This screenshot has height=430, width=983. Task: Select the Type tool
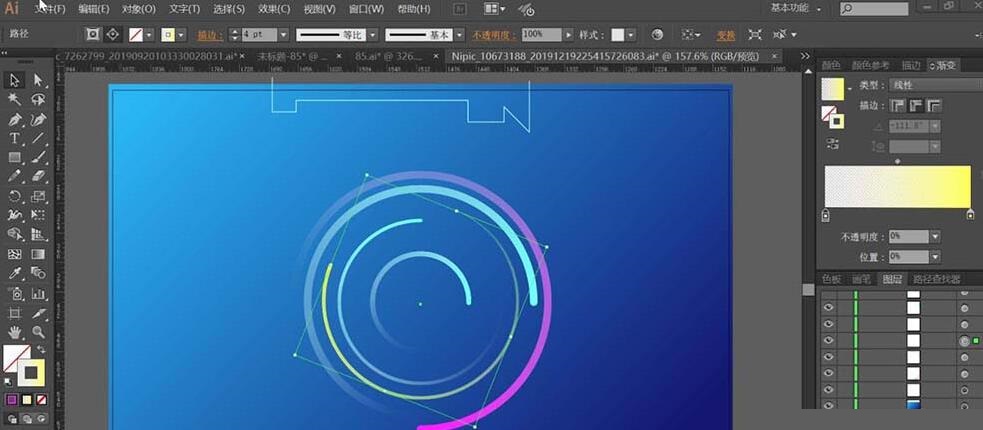[x=14, y=138]
